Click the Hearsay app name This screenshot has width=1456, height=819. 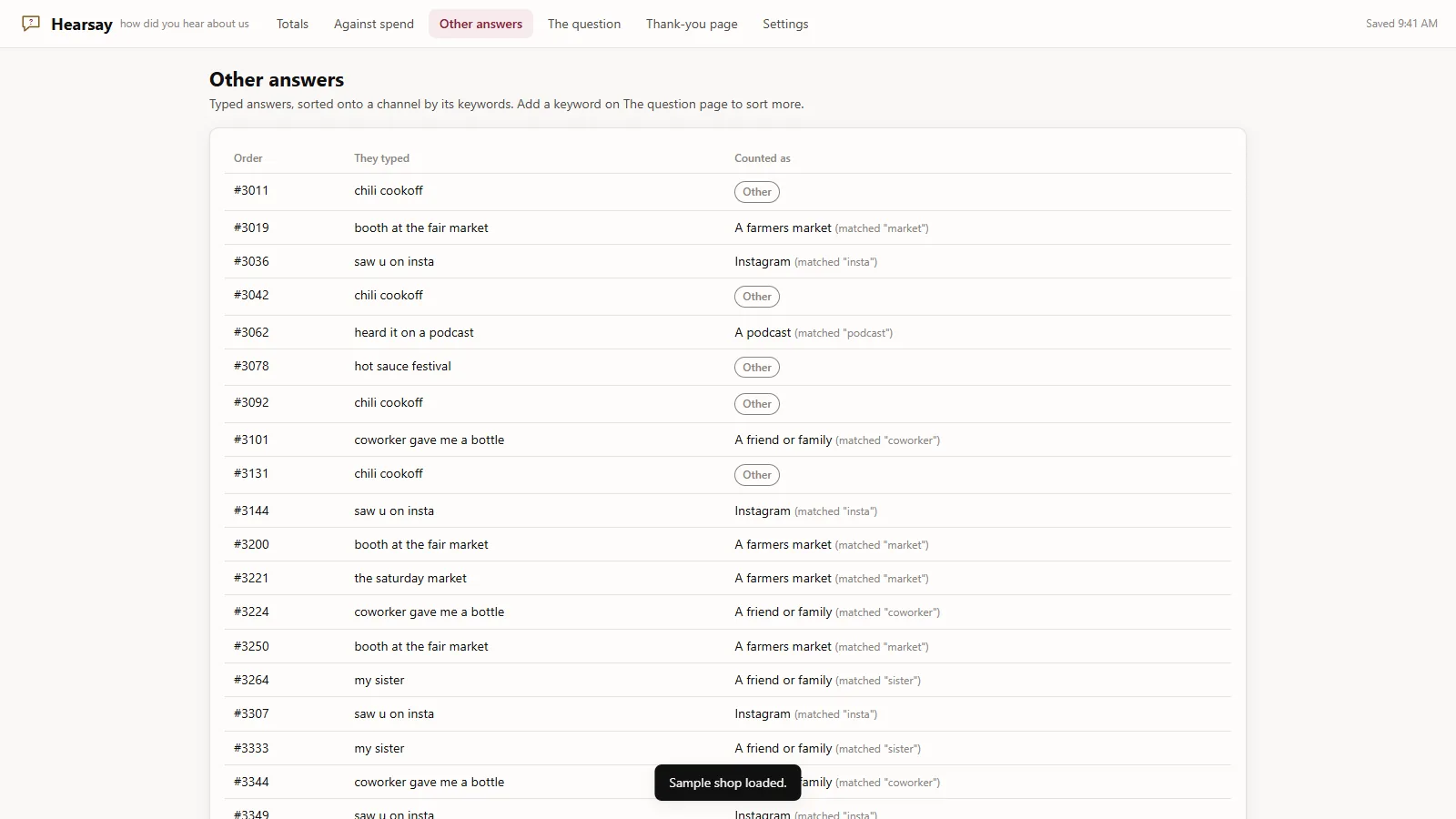[82, 25]
